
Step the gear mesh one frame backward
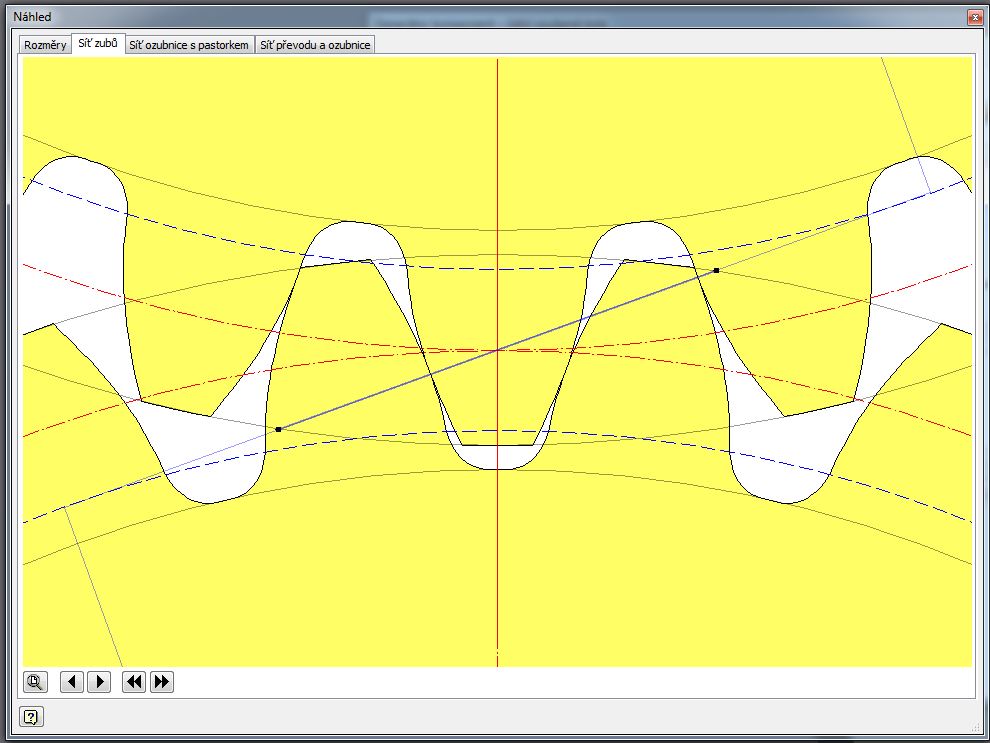click(x=71, y=682)
